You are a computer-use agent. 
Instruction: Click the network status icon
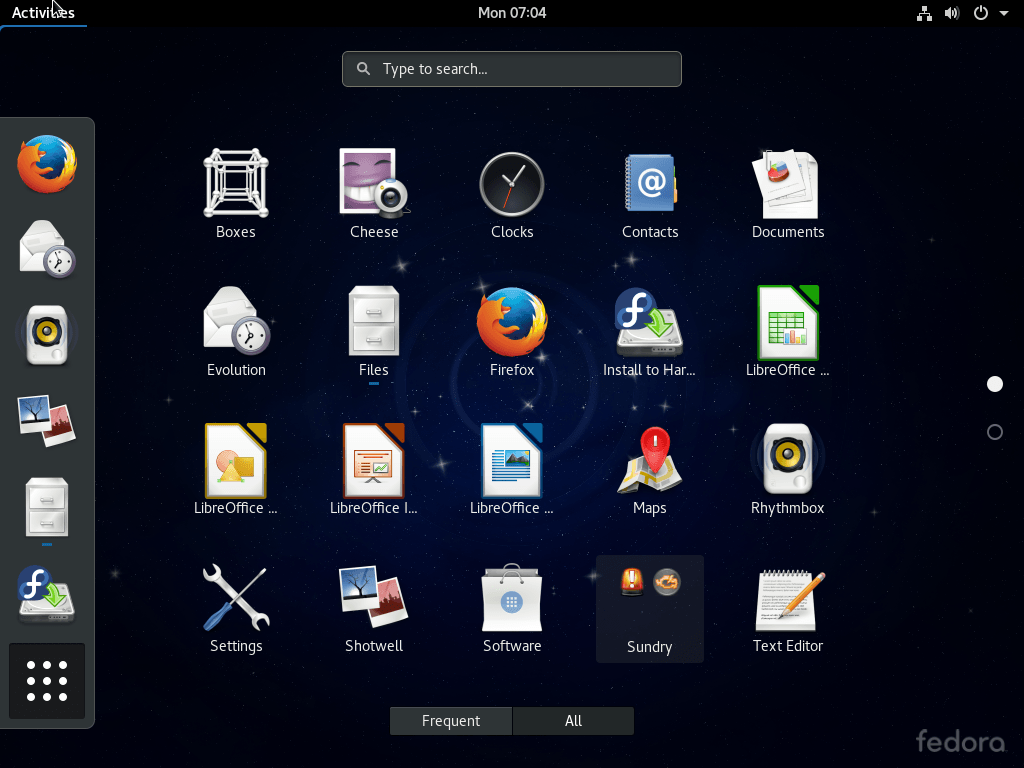(924, 13)
